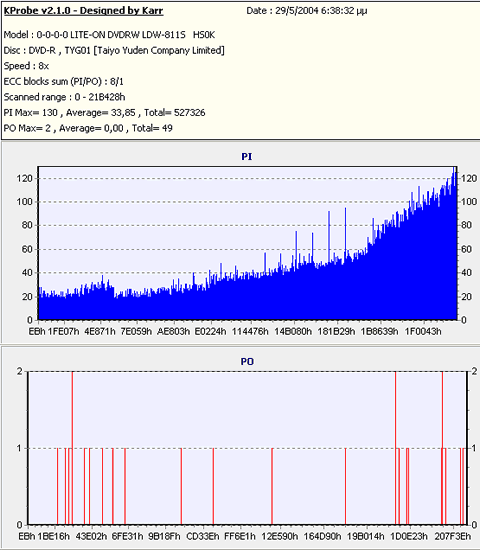
Task: Click the CD33Eh label on PO axis
Action: click(x=203, y=536)
